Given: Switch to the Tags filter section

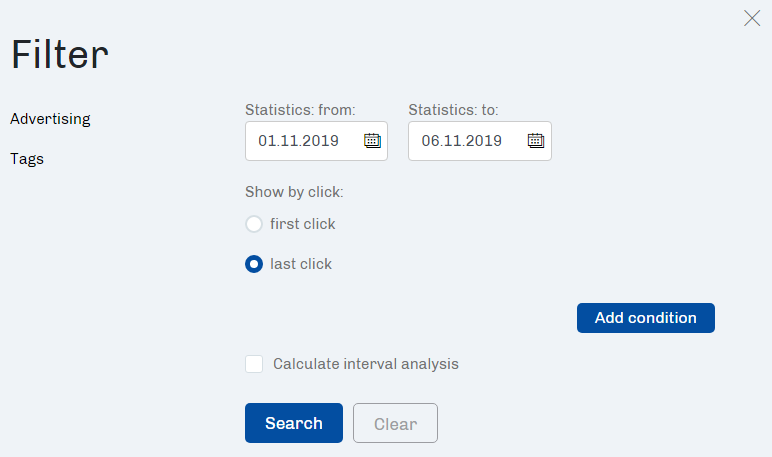Looking at the screenshot, I should (x=27, y=159).
